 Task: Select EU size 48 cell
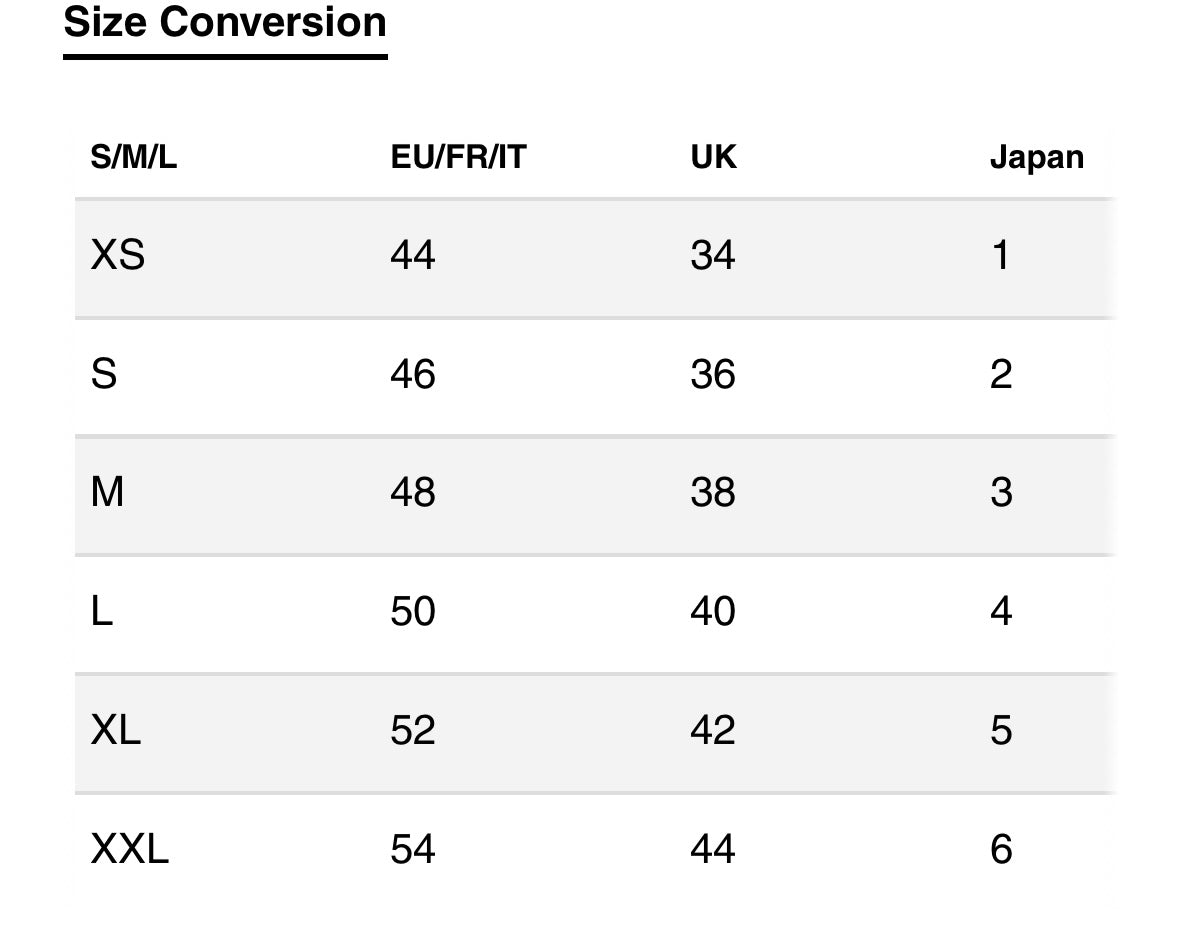click(412, 493)
